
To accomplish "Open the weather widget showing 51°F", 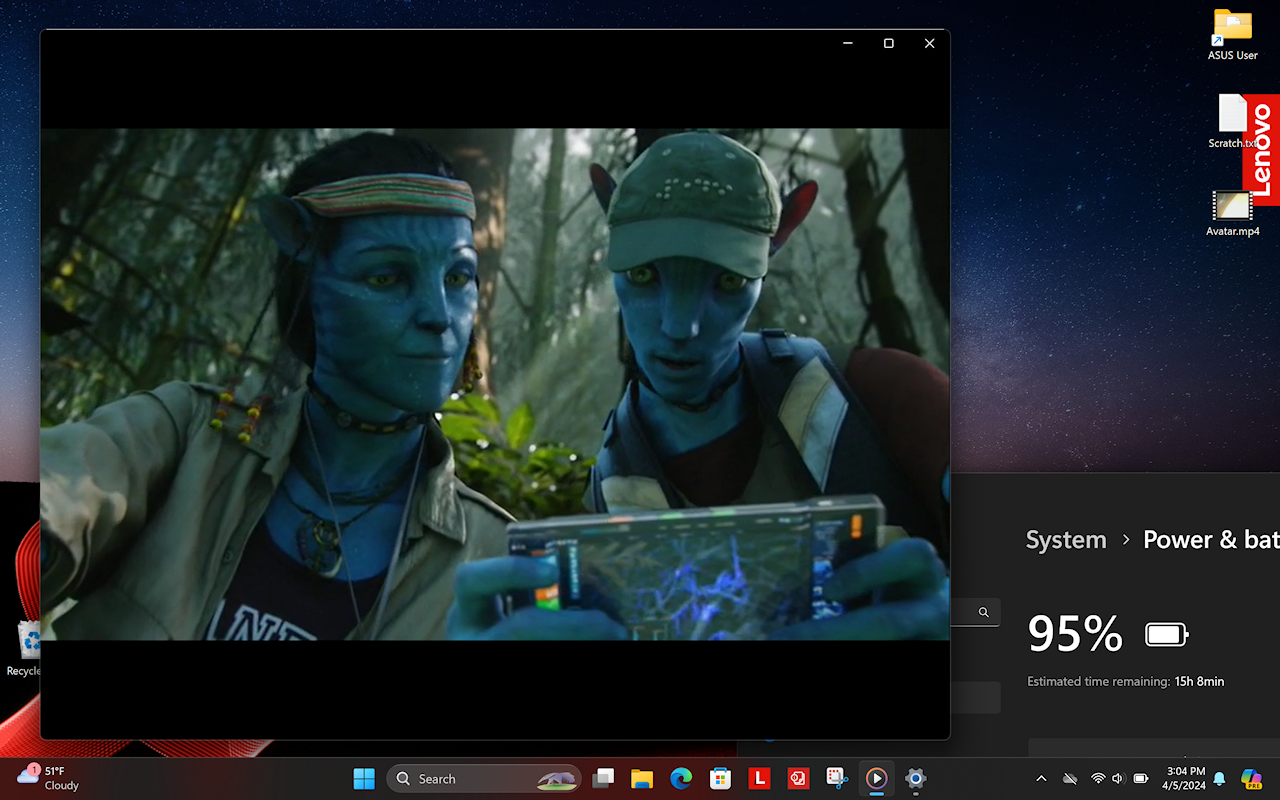I will coord(48,778).
